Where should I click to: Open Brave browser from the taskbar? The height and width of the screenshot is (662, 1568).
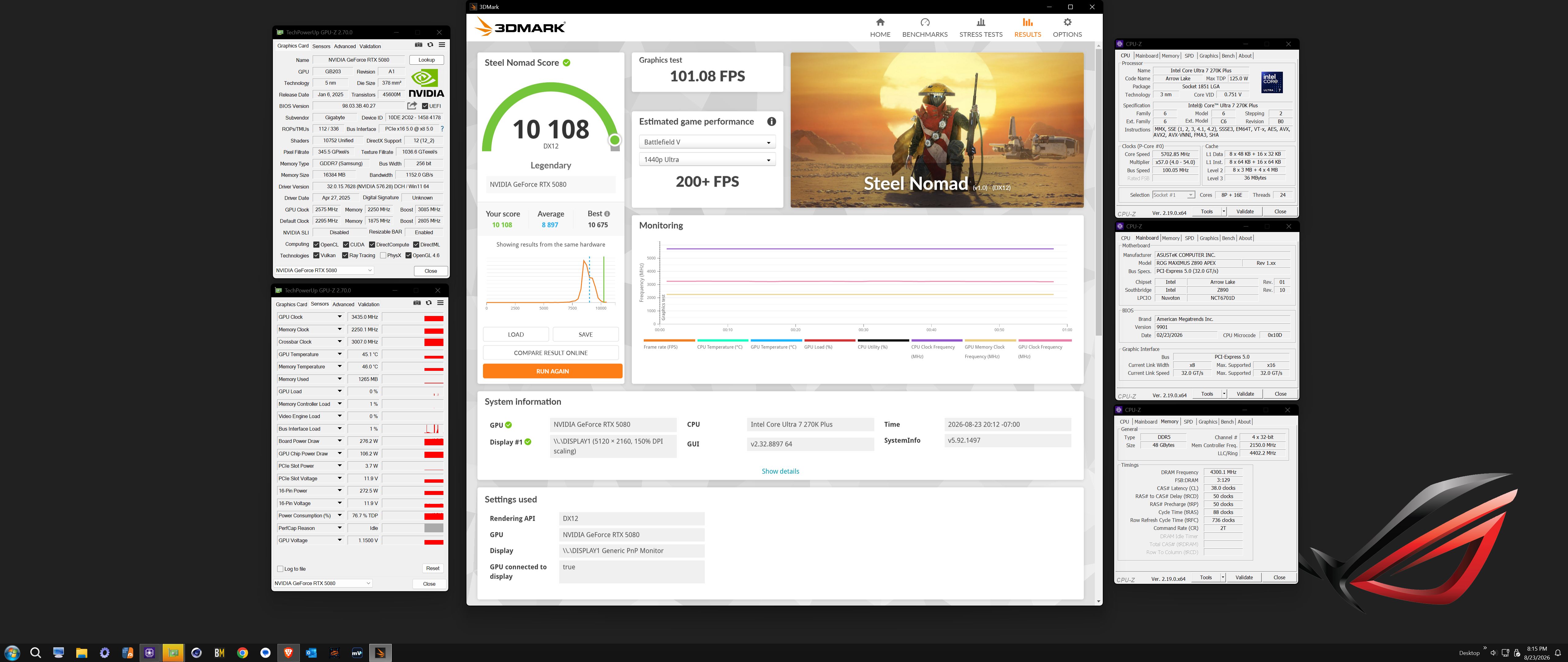[x=288, y=653]
